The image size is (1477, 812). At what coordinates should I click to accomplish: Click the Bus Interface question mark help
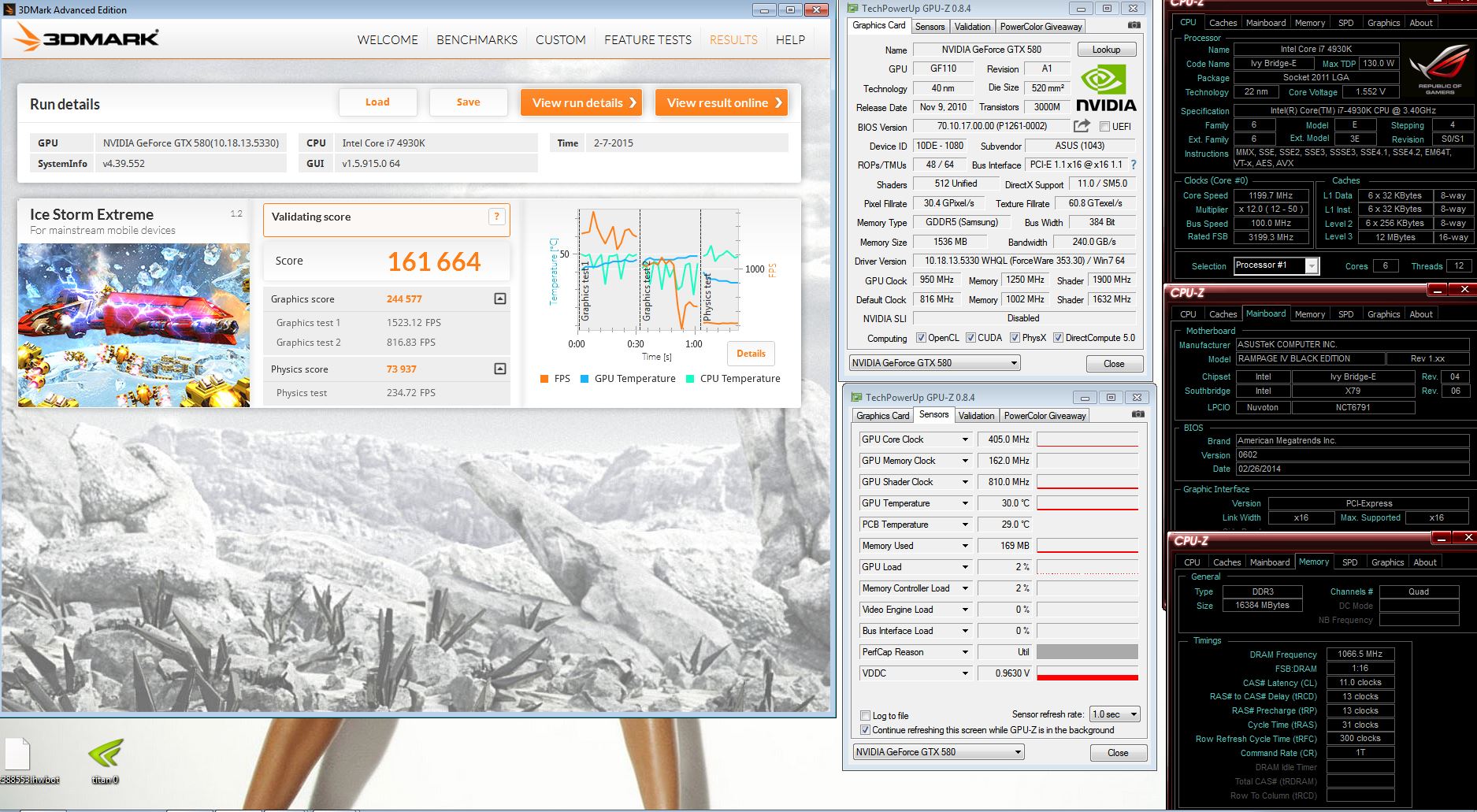pyautogui.click(x=1134, y=165)
